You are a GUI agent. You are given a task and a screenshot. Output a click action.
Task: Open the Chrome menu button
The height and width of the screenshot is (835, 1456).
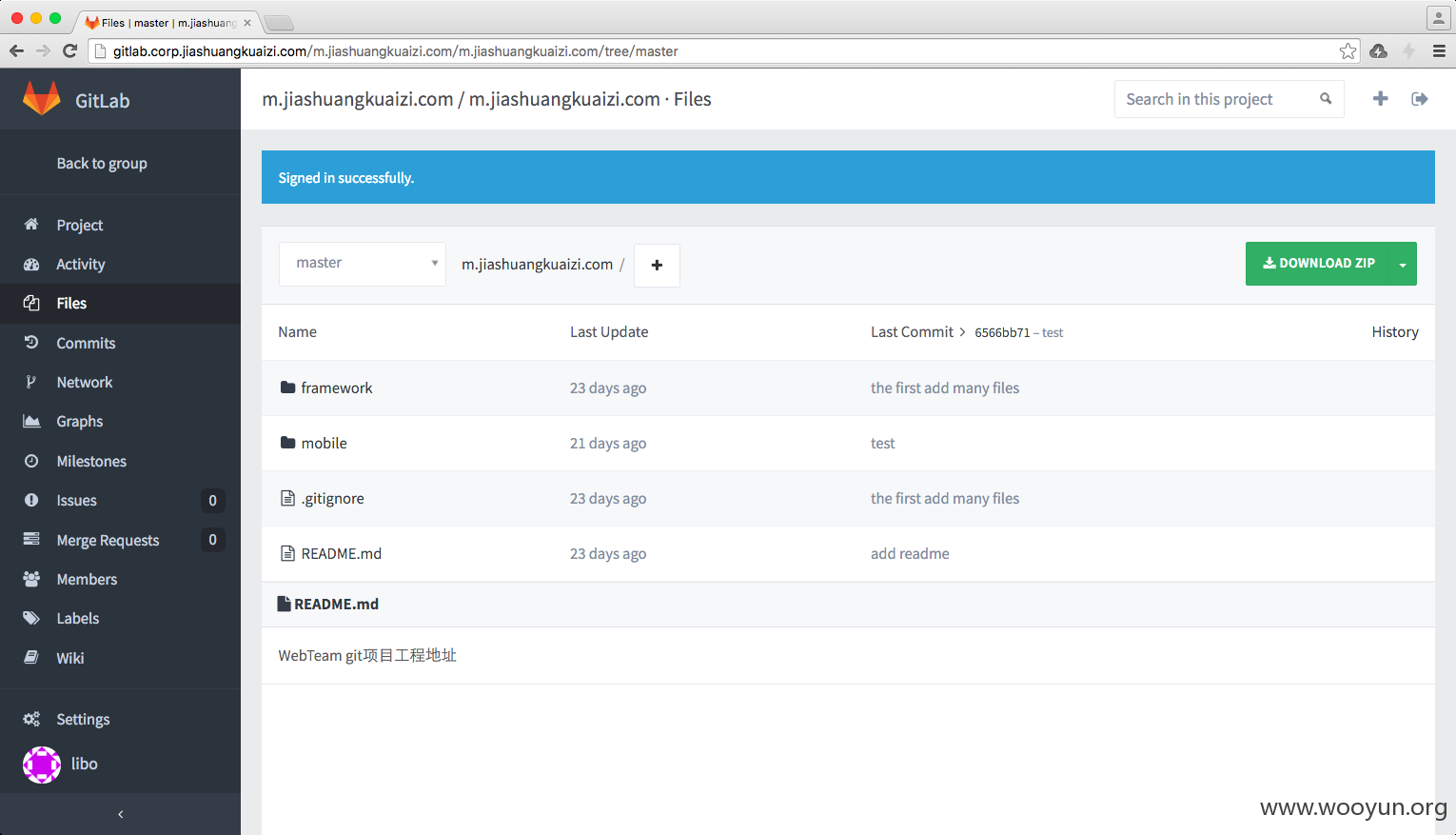click(1438, 51)
